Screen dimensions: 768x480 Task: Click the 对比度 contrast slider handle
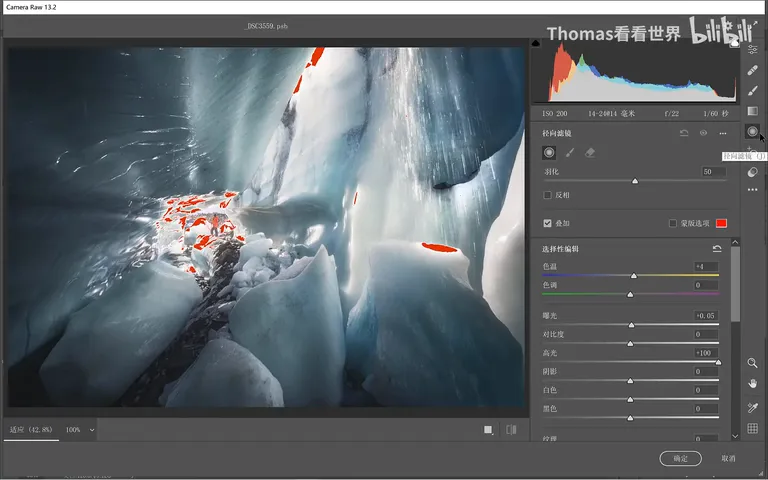[x=630, y=343]
